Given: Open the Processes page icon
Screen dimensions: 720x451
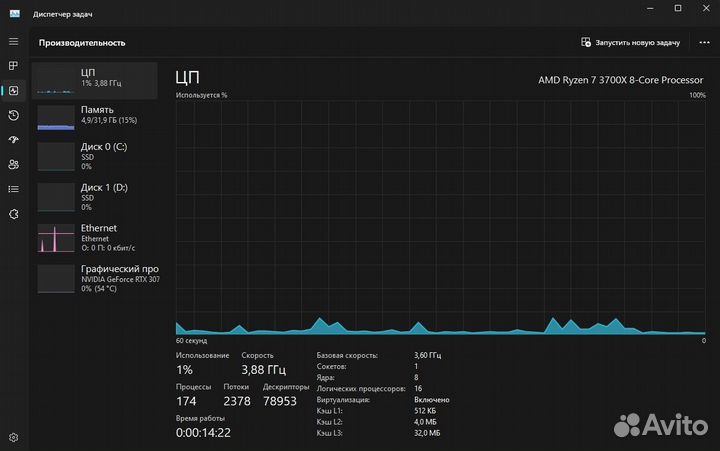Looking at the screenshot, I should [x=13, y=66].
